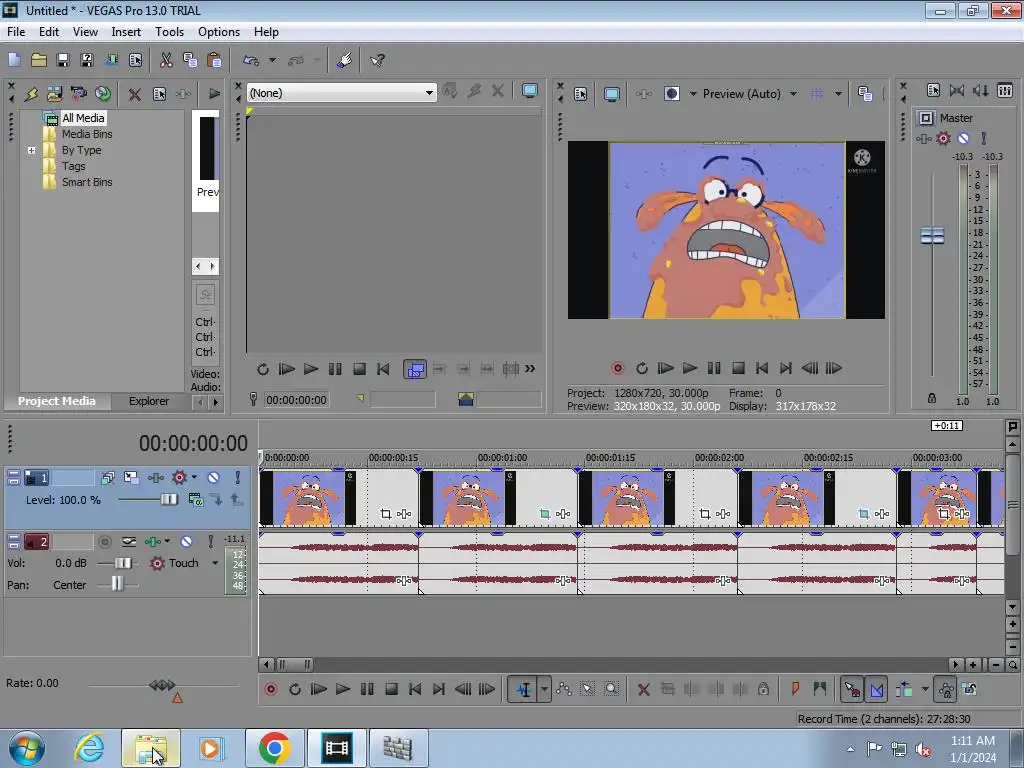Click the Master volume fader handle
The image size is (1024, 768).
click(x=932, y=235)
